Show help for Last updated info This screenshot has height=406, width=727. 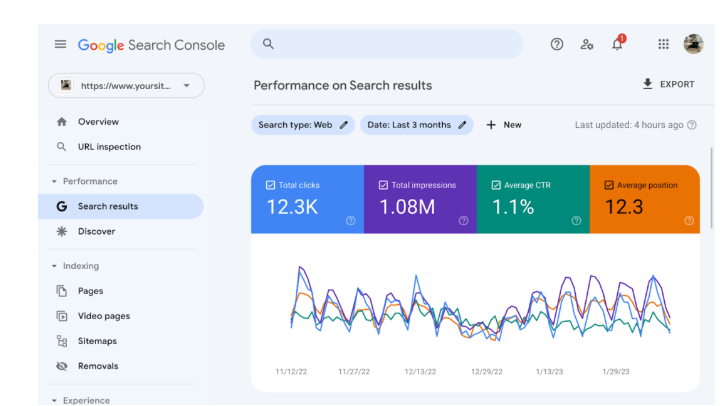(x=692, y=125)
